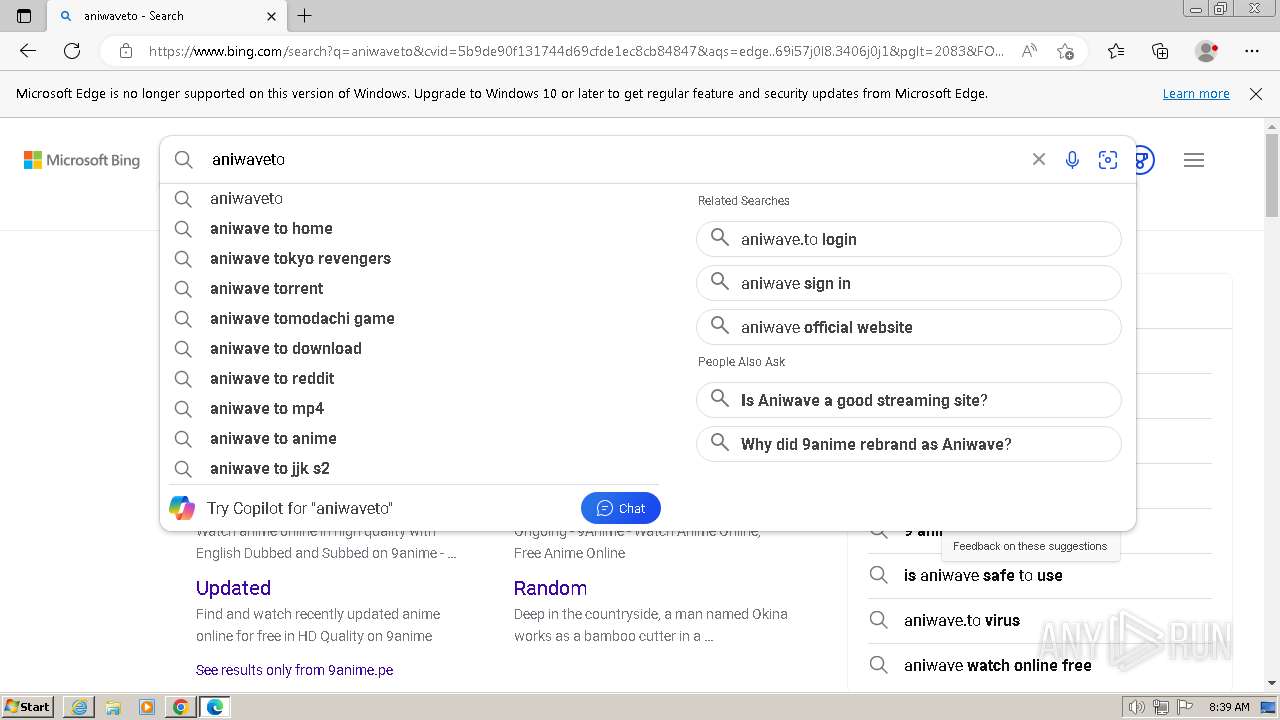
Task: Click the Copilot logo icon
Action: pyautogui.click(x=182, y=508)
